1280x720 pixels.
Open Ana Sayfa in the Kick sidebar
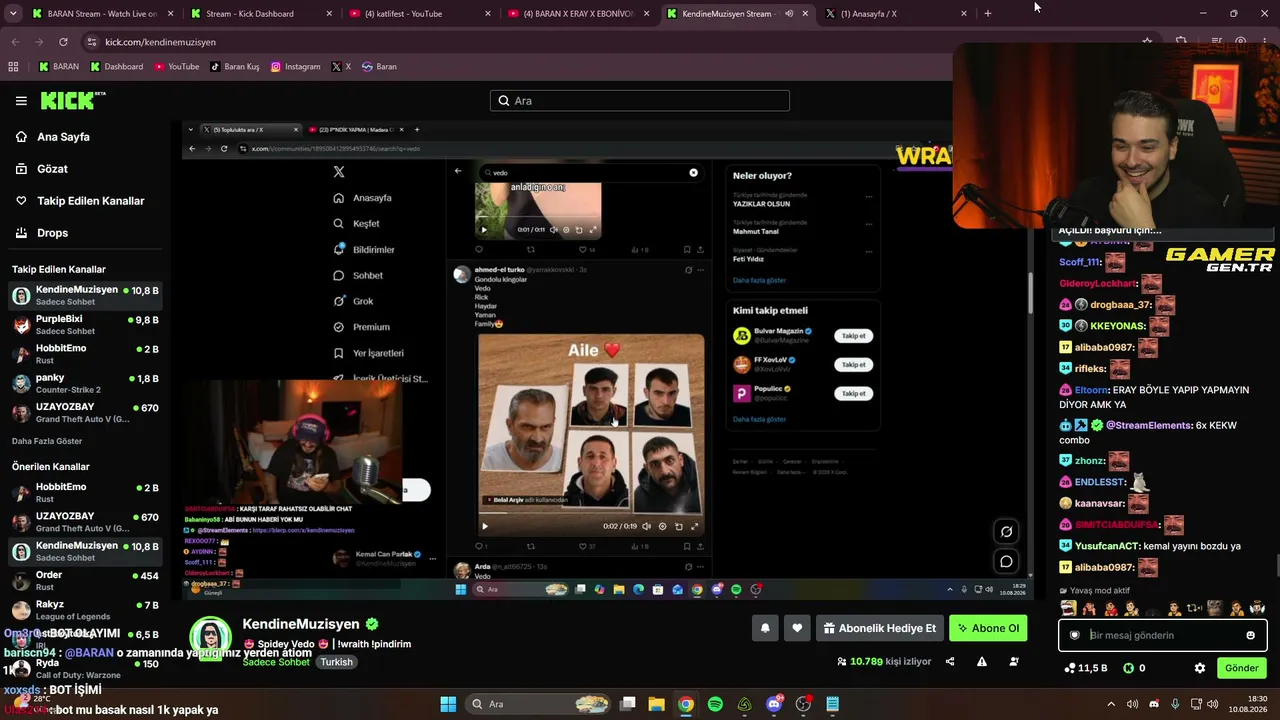[x=63, y=137]
